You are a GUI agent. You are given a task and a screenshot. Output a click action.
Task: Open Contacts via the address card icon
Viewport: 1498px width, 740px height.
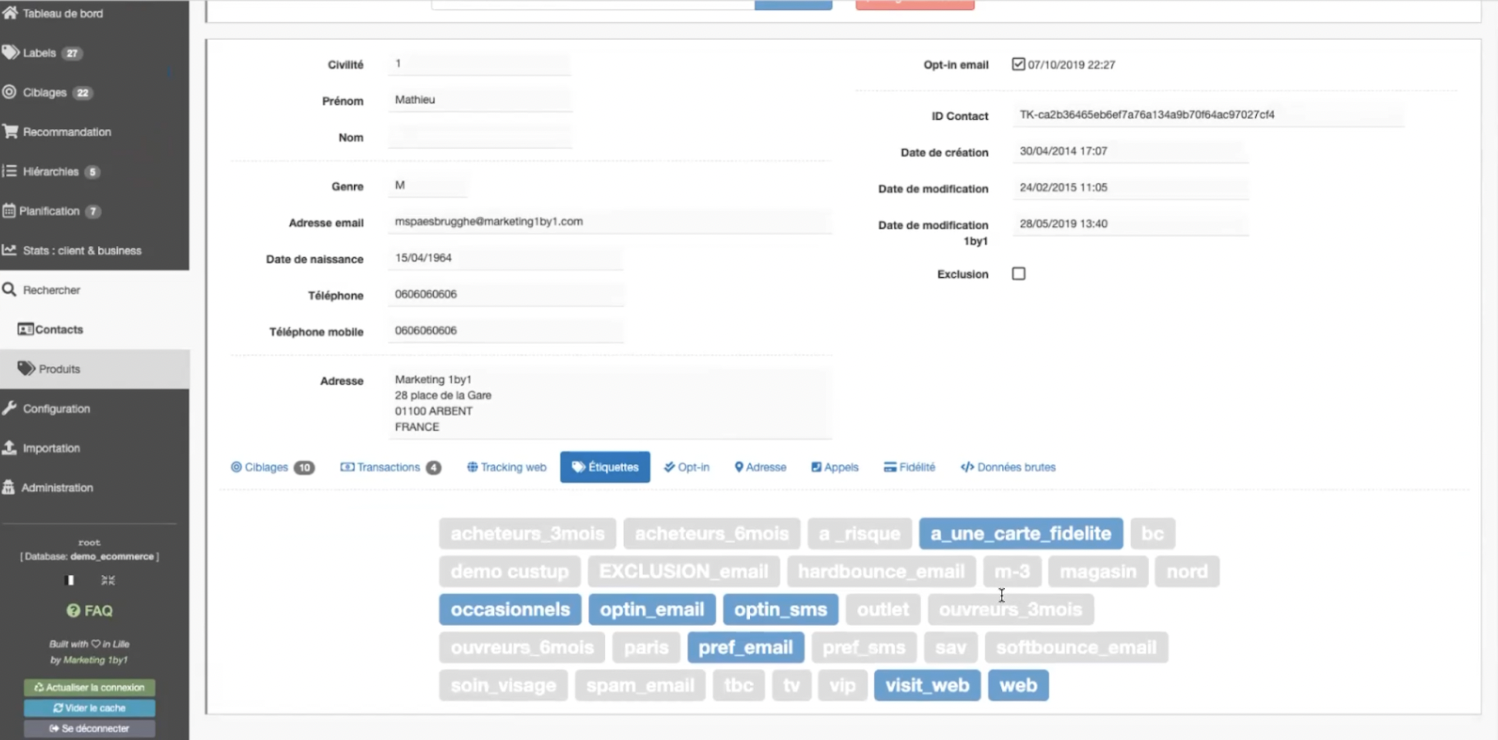[x=26, y=329]
